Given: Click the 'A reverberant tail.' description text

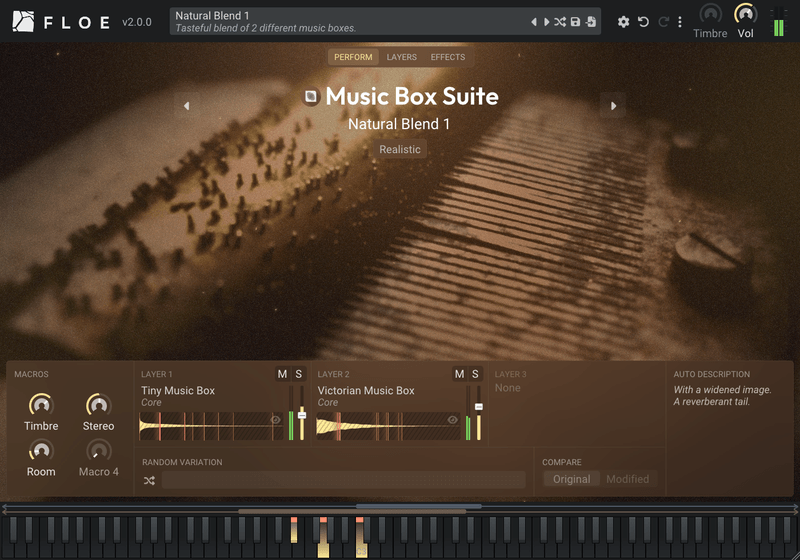Looking at the screenshot, I should click(711, 402).
